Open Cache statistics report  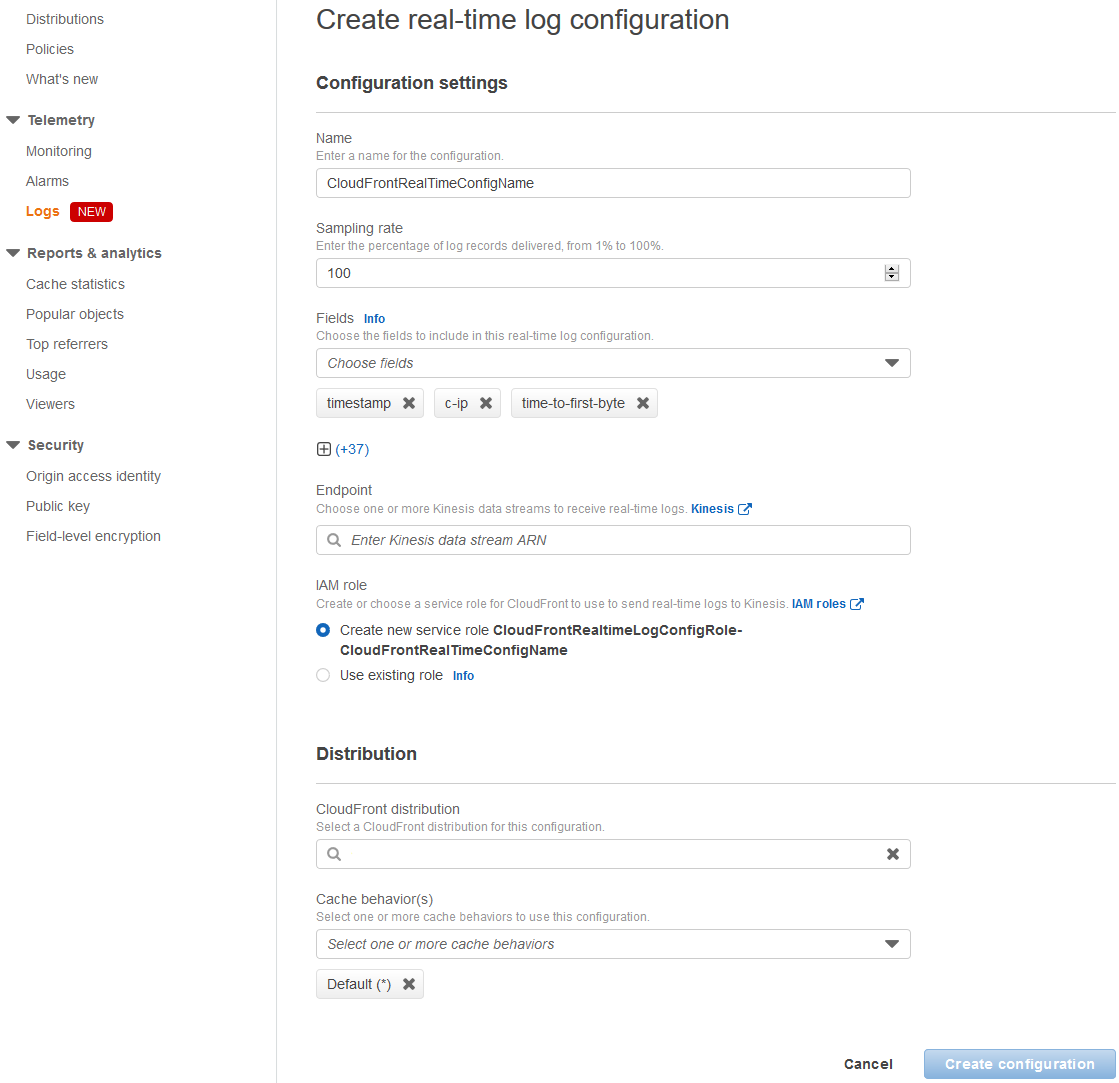76,284
